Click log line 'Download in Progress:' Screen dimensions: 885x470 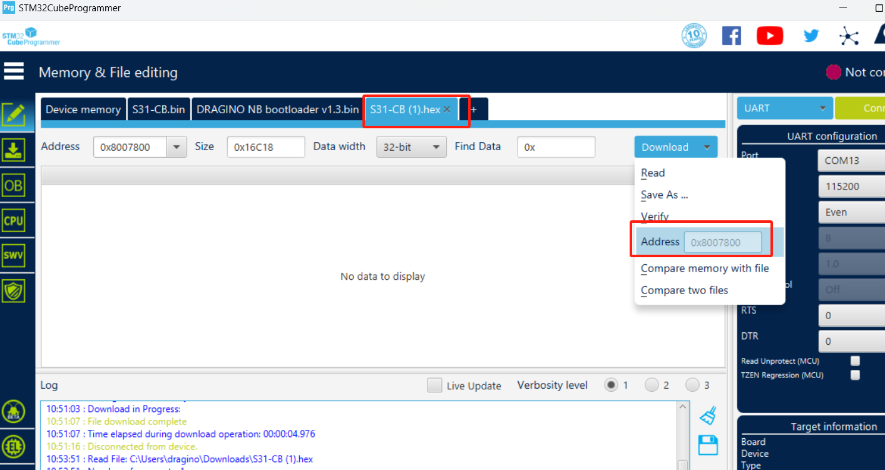pyautogui.click(x=113, y=409)
